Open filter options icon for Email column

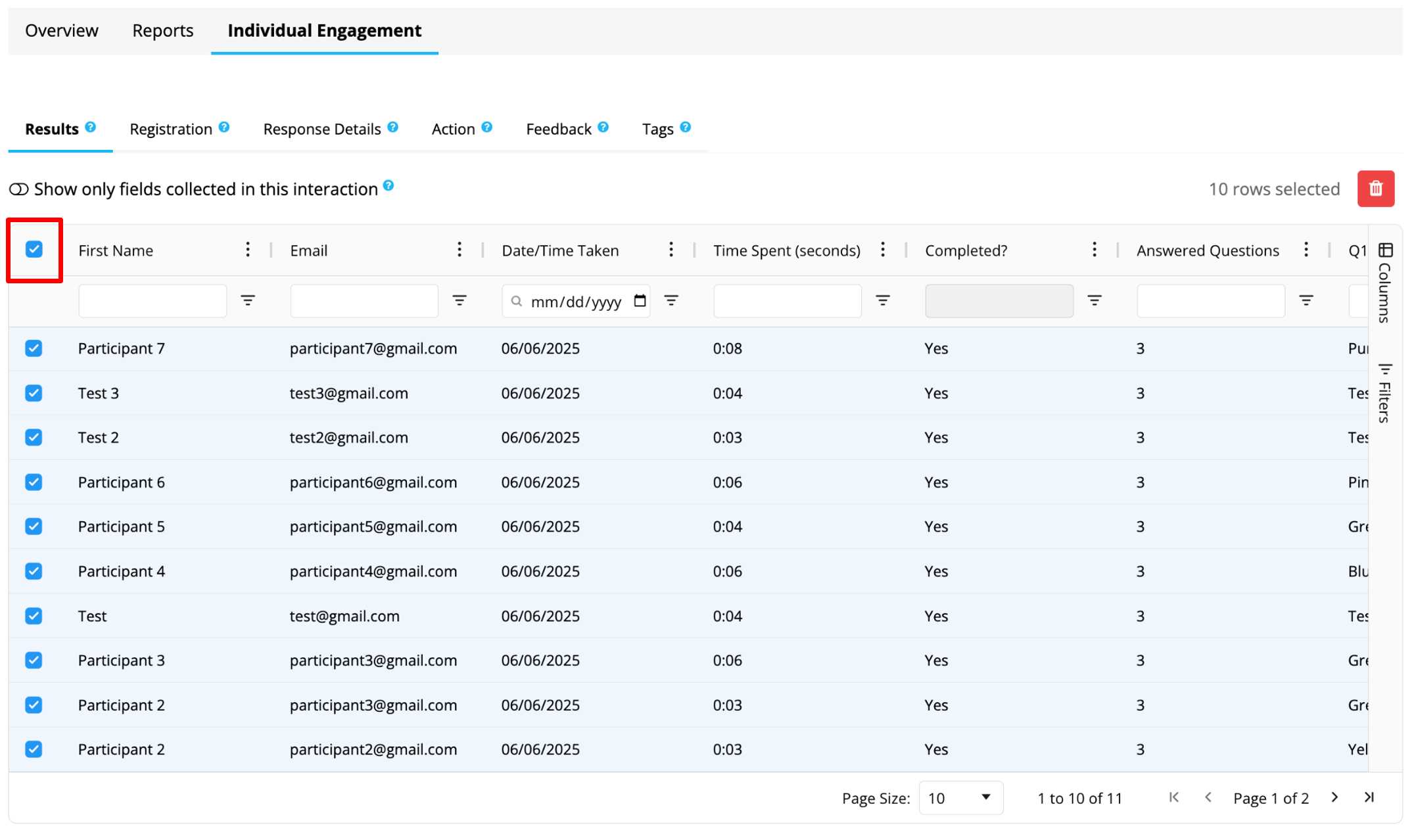[459, 300]
